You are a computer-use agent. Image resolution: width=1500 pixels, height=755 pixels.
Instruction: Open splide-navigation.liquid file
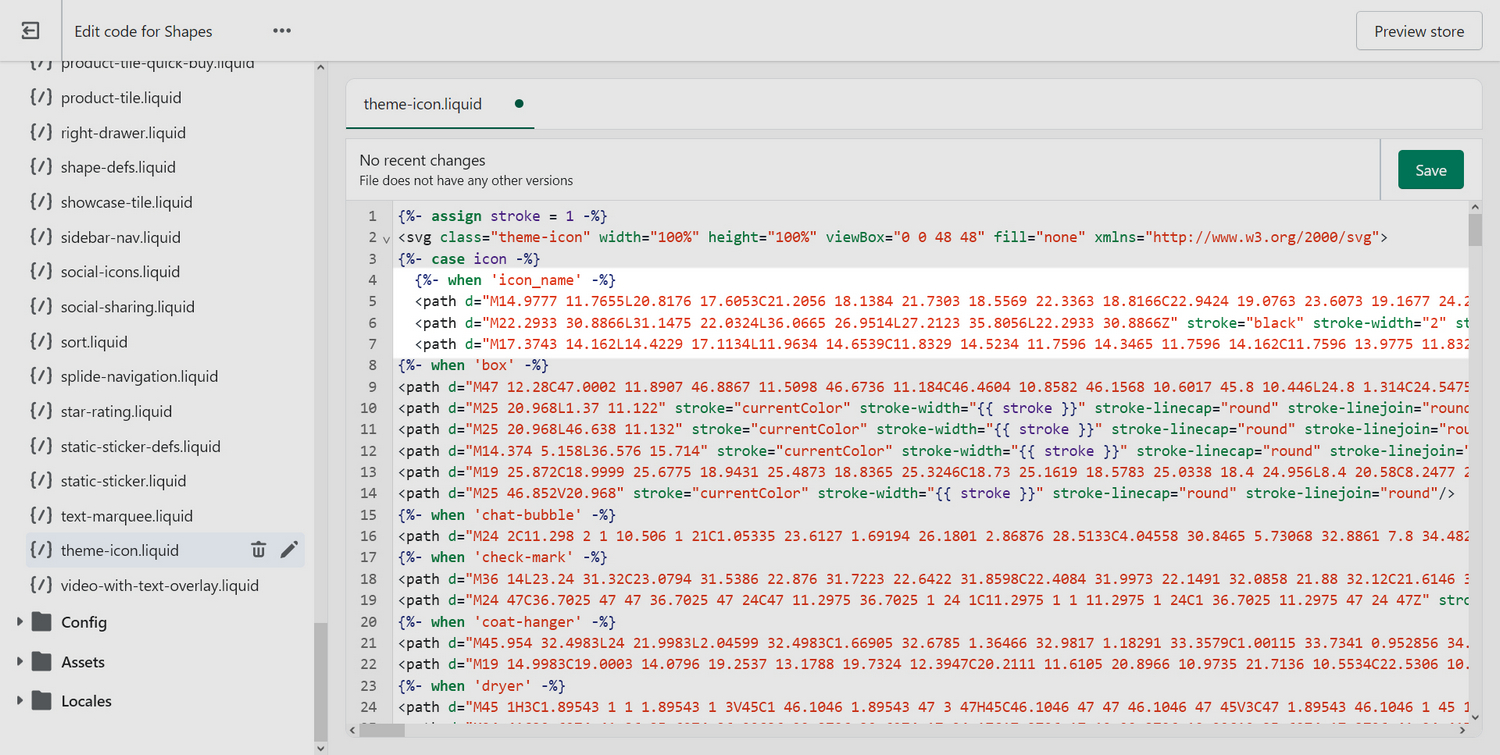coord(139,376)
